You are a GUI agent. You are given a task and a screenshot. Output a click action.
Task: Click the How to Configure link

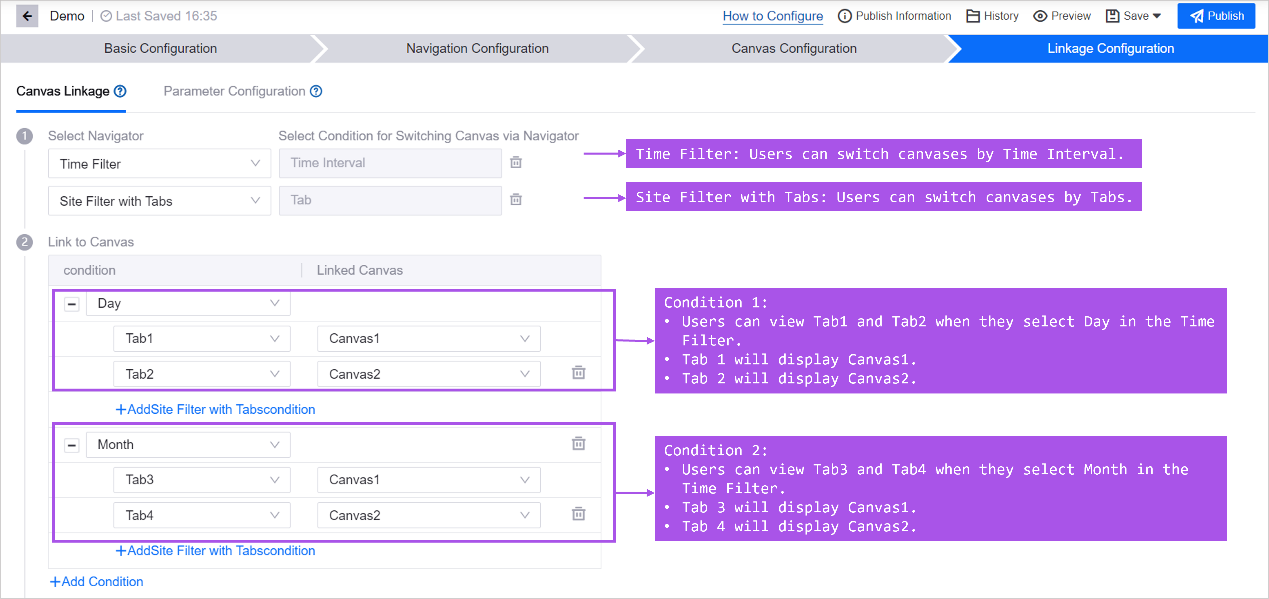(x=772, y=16)
